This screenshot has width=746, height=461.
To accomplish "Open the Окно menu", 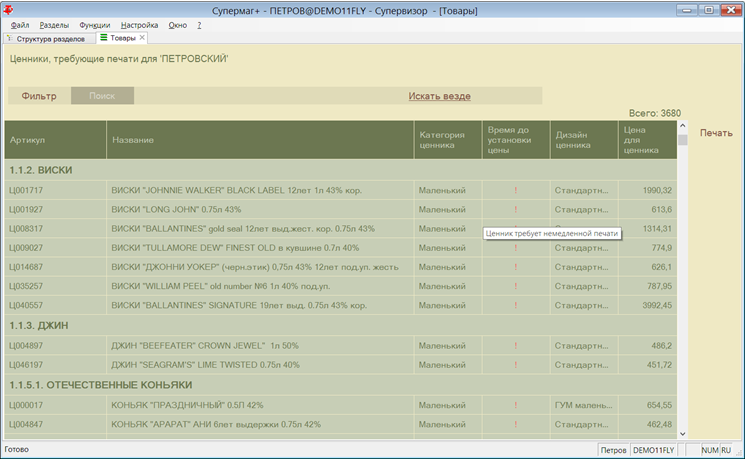I will tap(177, 25).
